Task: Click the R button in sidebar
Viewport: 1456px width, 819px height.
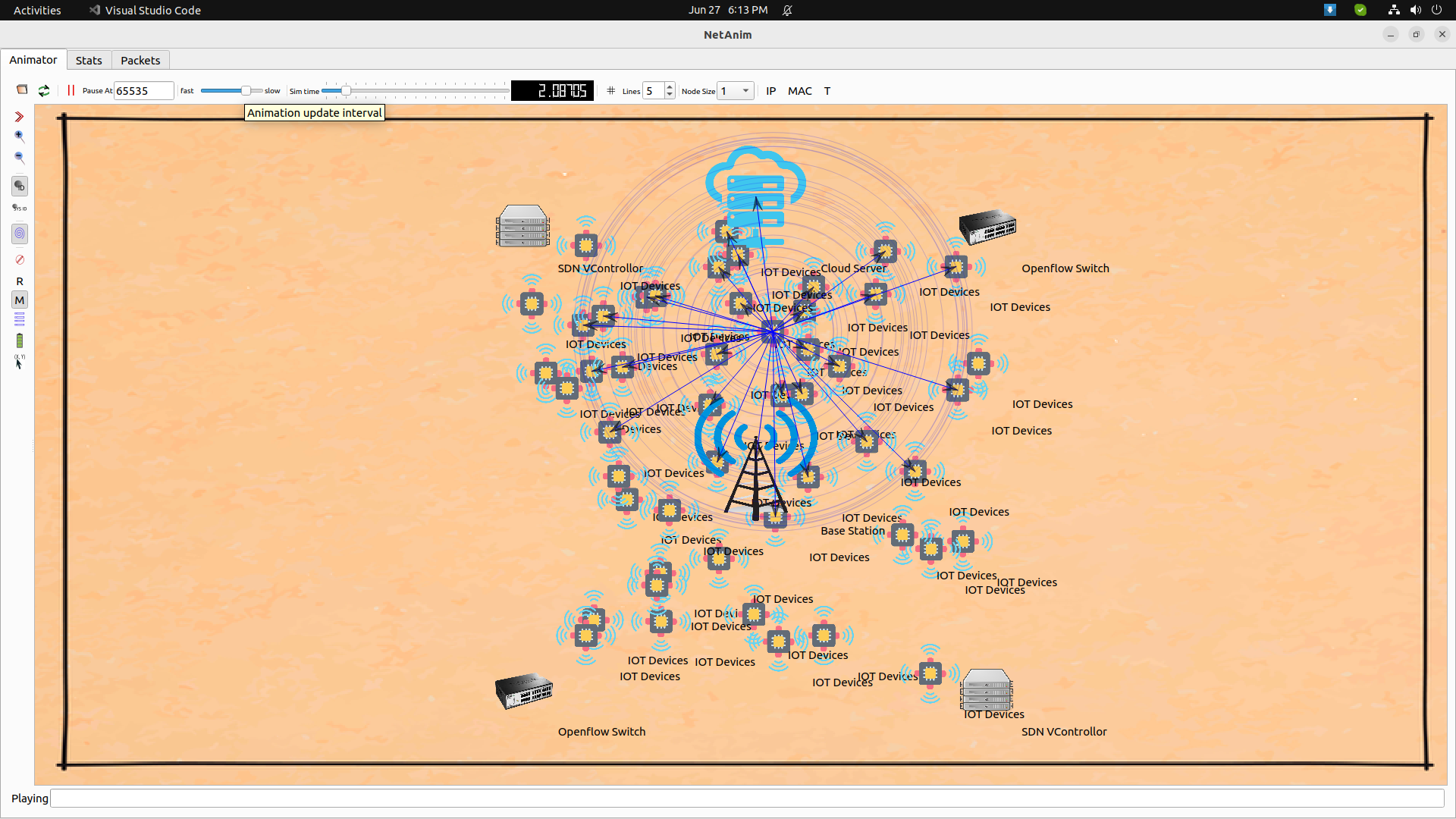Action: point(20,281)
